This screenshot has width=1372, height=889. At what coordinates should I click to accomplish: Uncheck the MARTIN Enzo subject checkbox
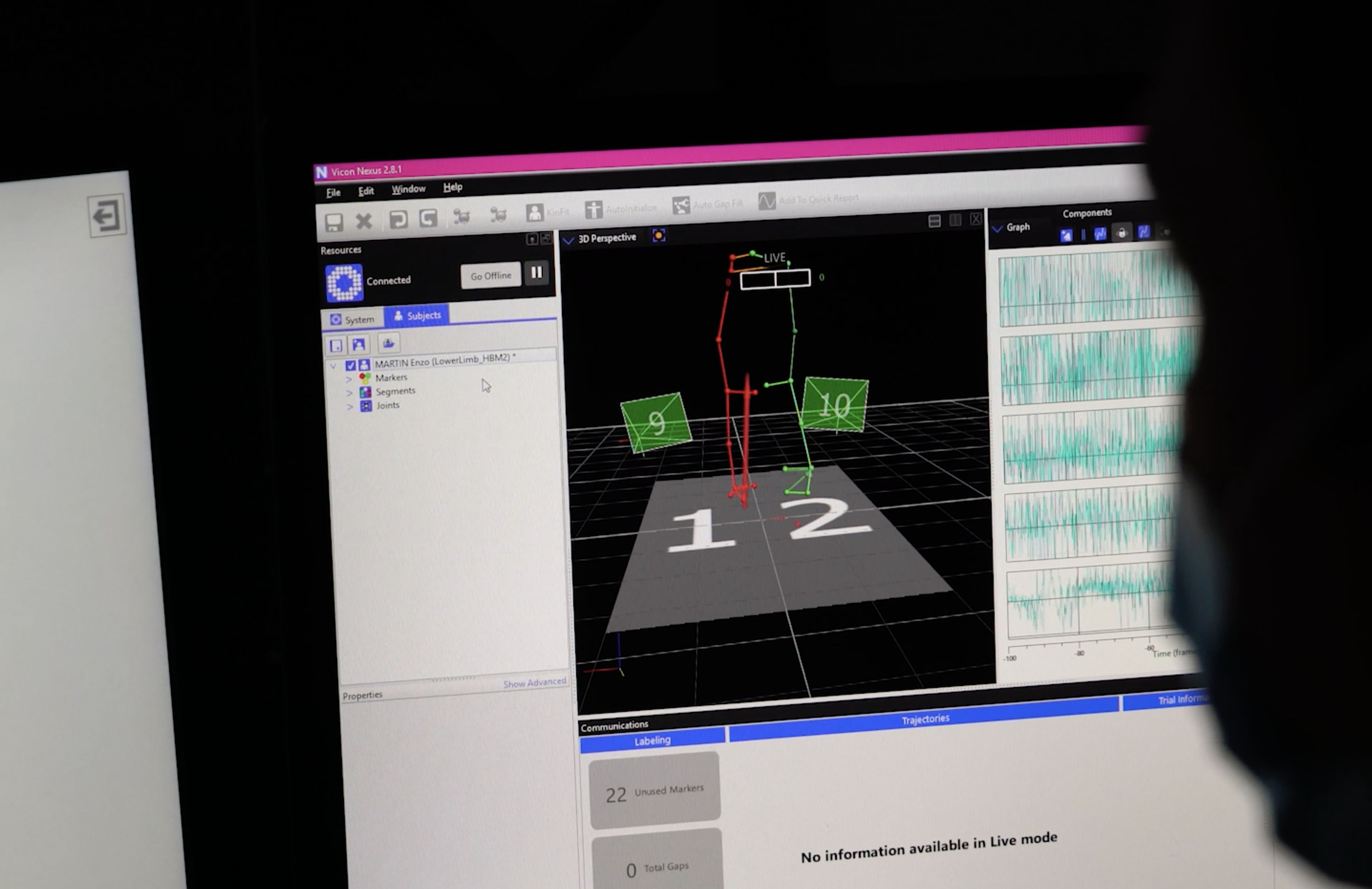coord(350,365)
